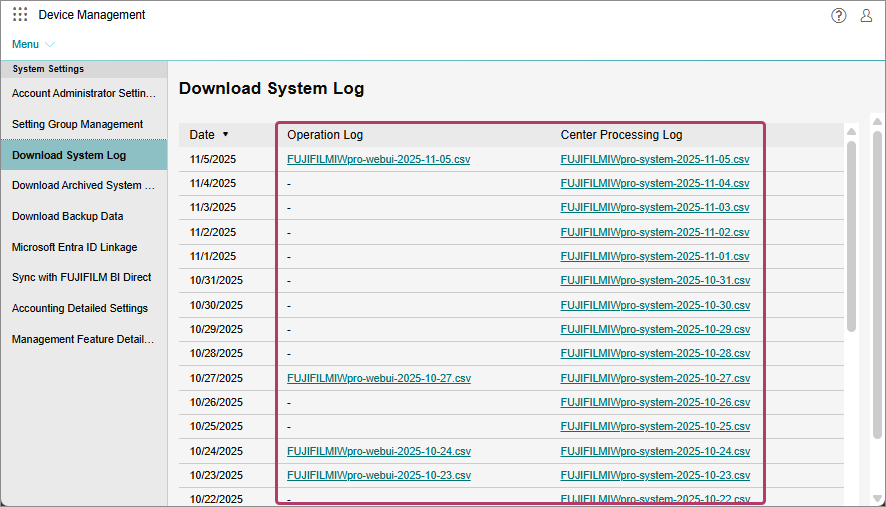Select the 10/24/2025 date cell
This screenshot has height=507, width=886.
(216, 451)
